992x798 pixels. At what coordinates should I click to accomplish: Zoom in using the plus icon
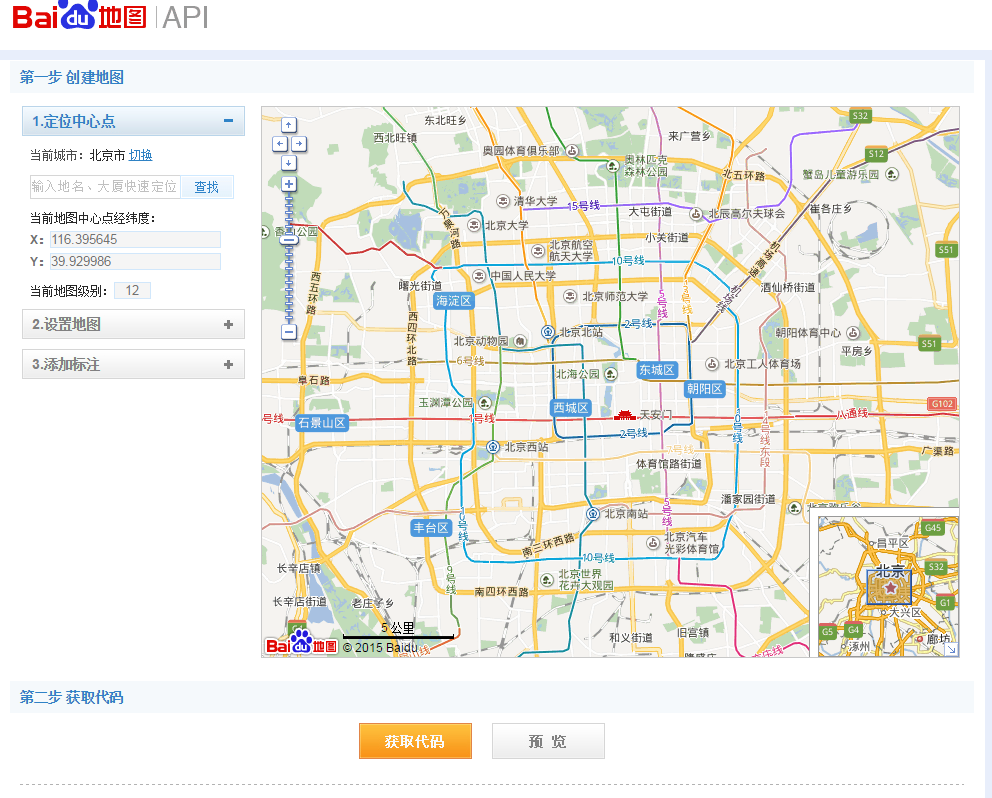288,183
